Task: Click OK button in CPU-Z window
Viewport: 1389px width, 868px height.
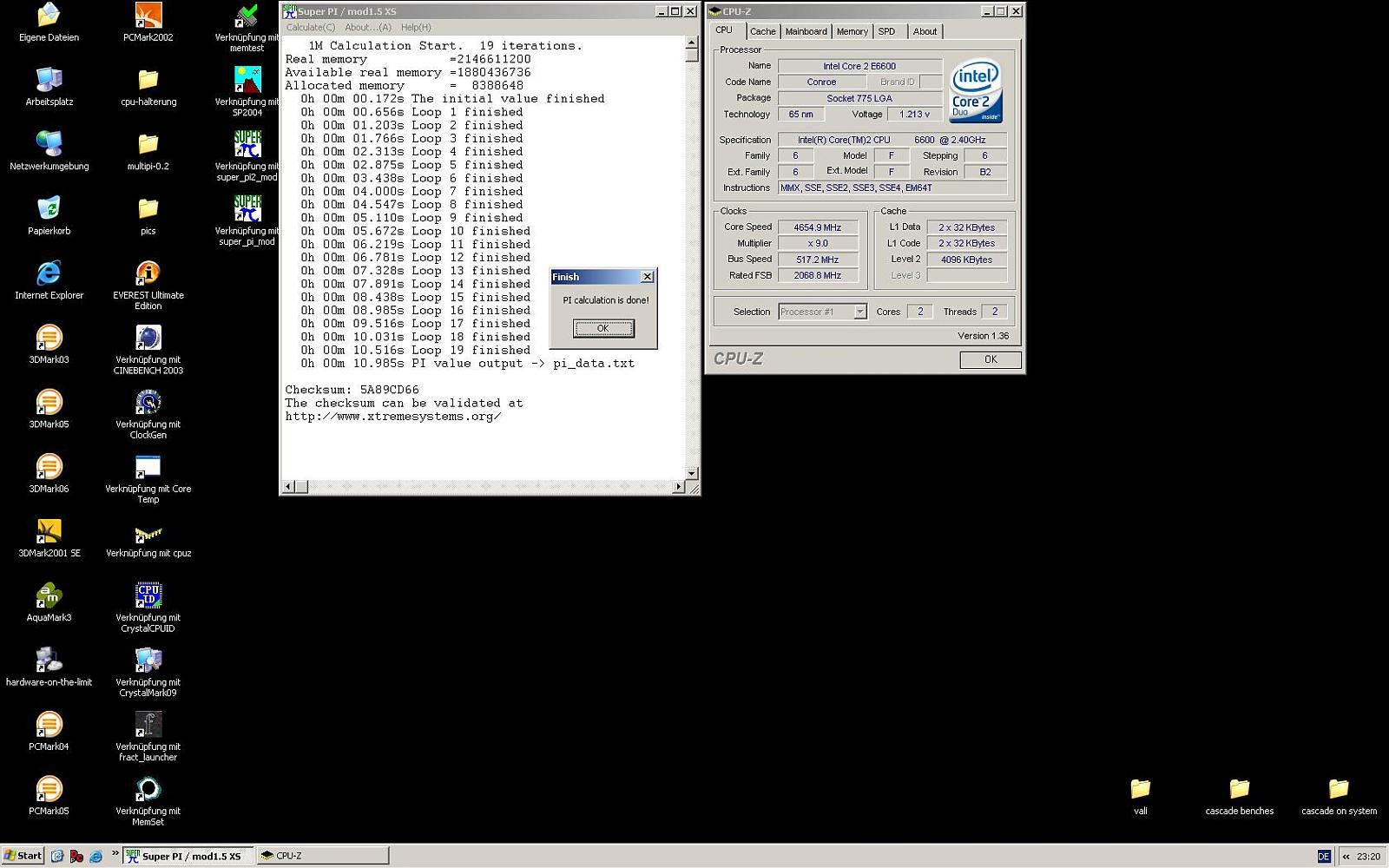Action: (x=991, y=359)
